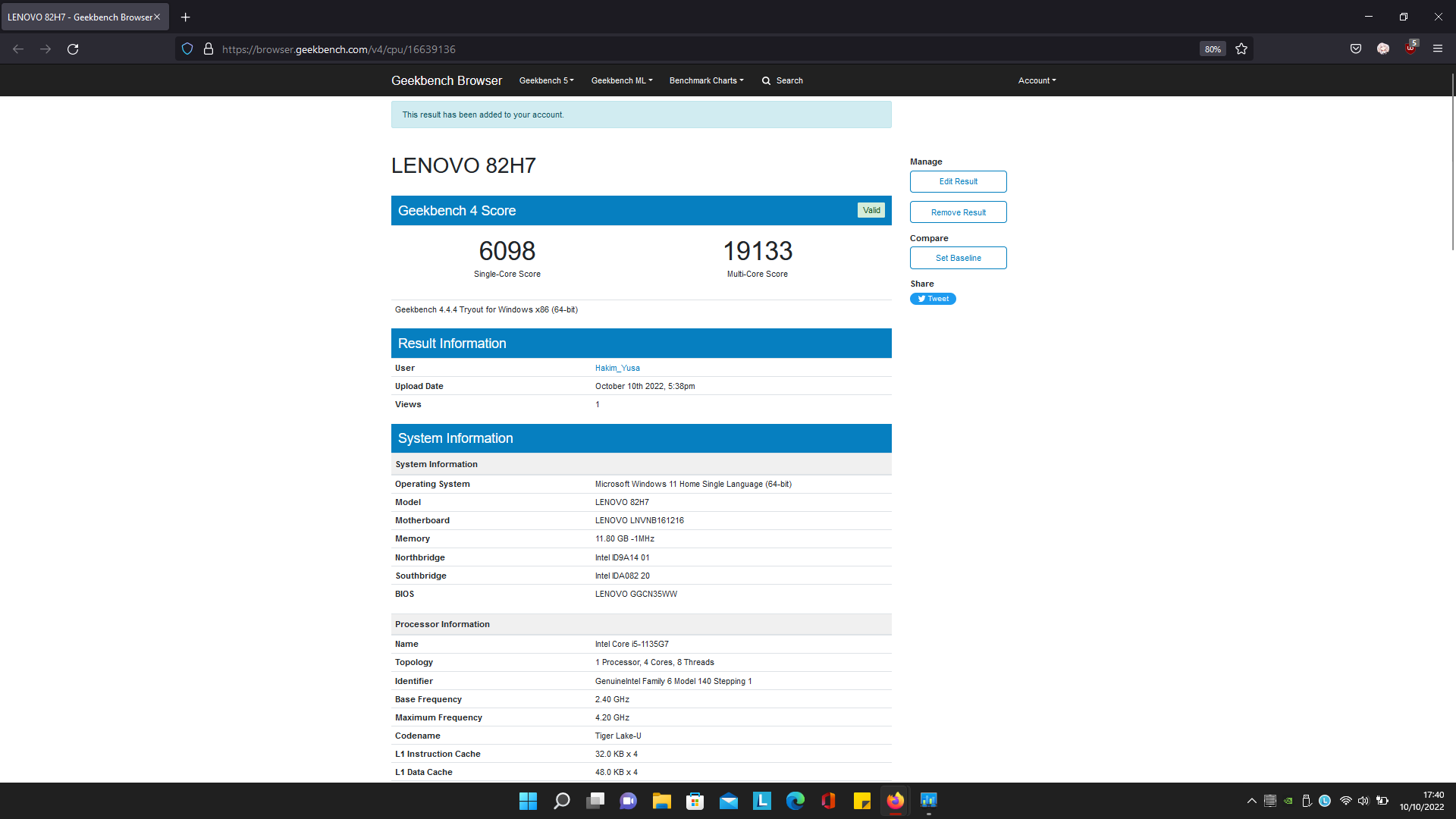This screenshot has height=819, width=1456.
Task: Click the LENOVO LNVNB161216 motherboard value
Action: point(639,520)
